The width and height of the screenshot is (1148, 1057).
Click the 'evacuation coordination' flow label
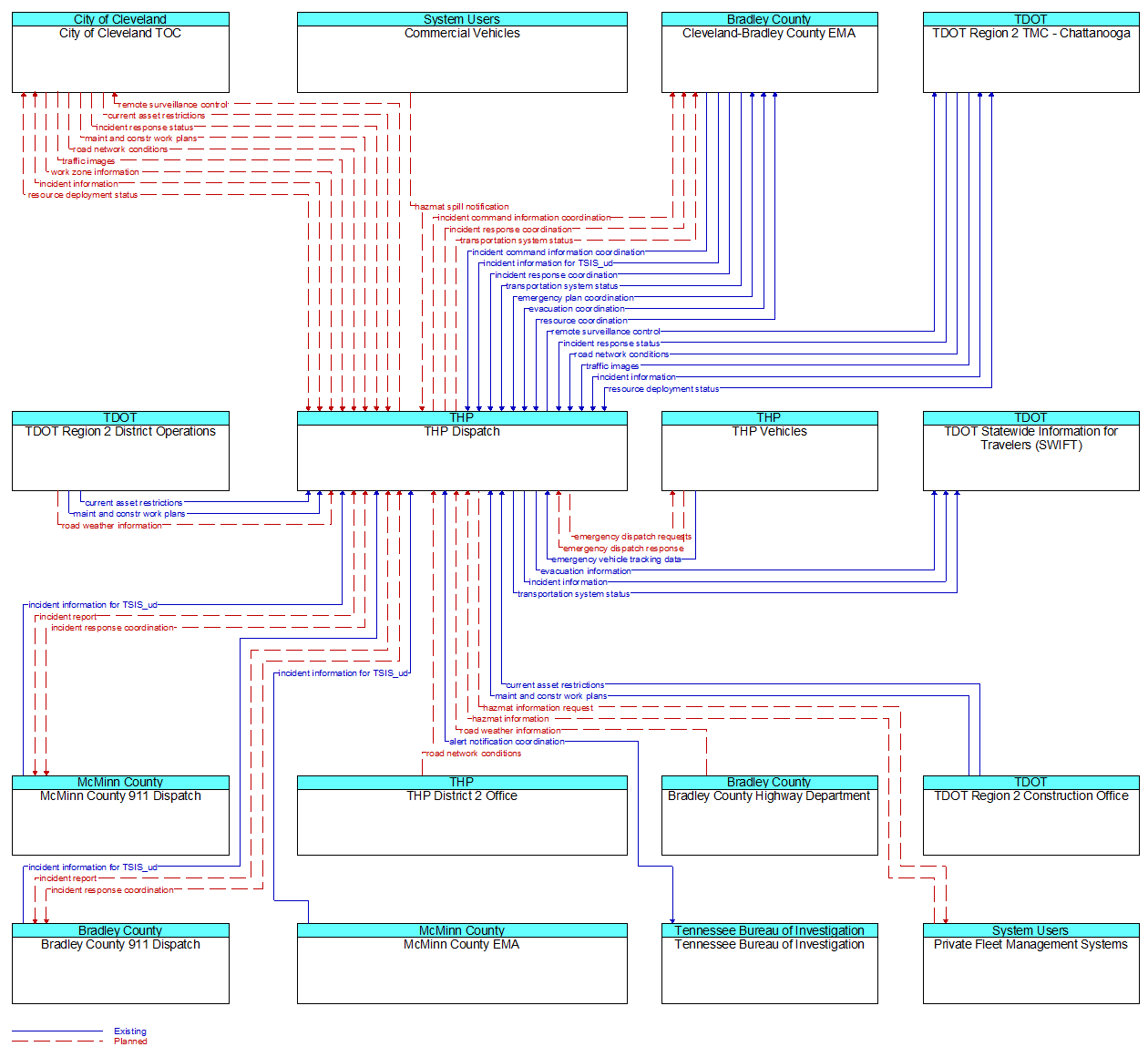577,309
